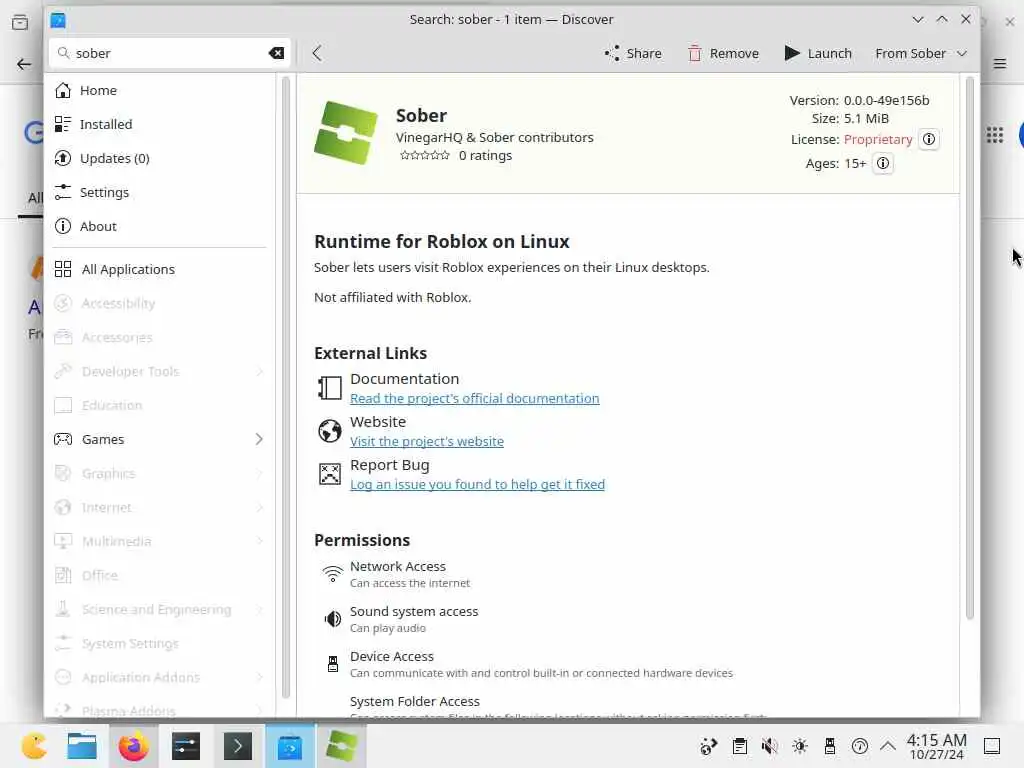
Task: Open Firefox from the taskbar
Action: (x=134, y=746)
